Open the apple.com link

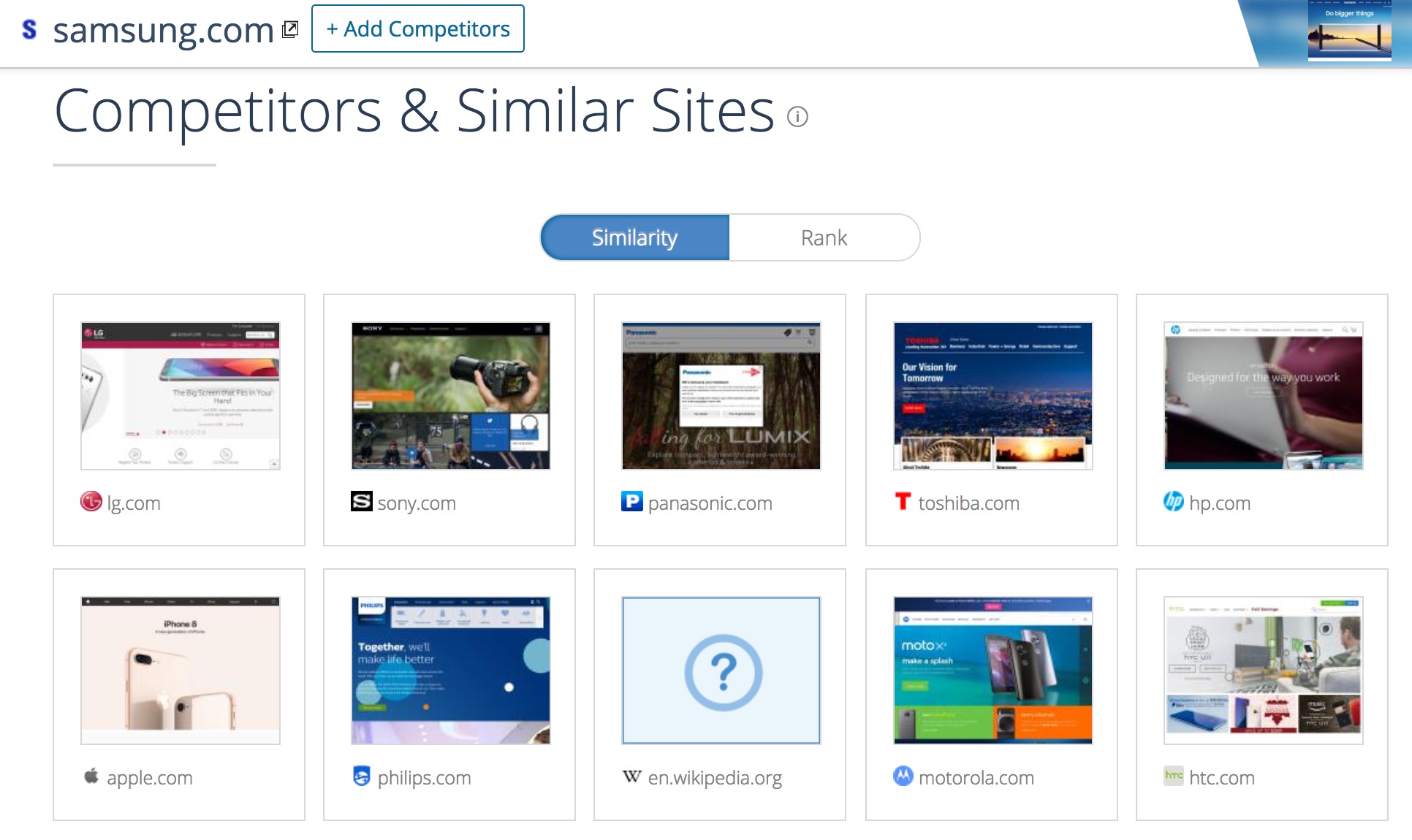point(150,777)
